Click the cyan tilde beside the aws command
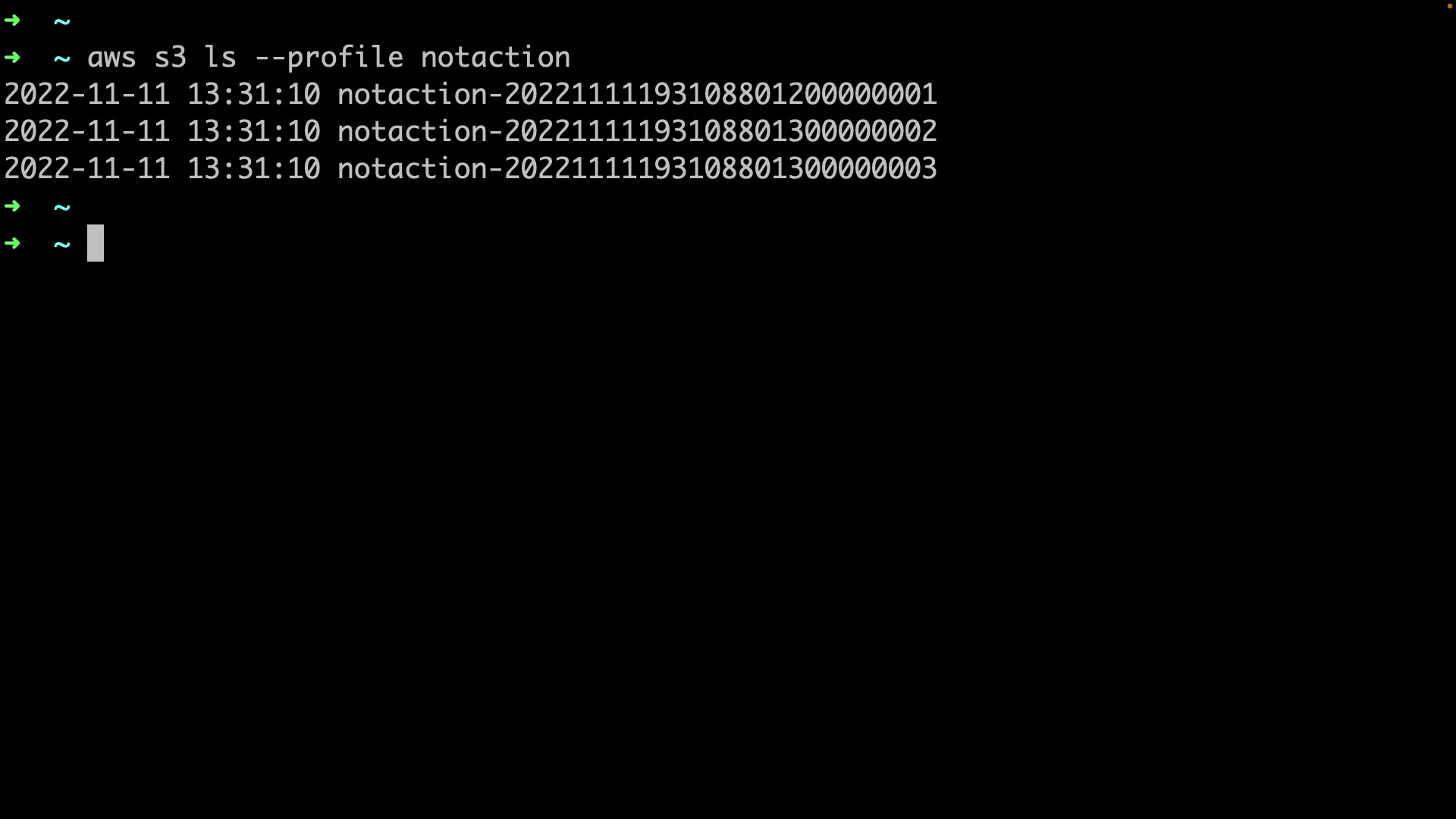This screenshot has height=819, width=1456. [x=62, y=58]
